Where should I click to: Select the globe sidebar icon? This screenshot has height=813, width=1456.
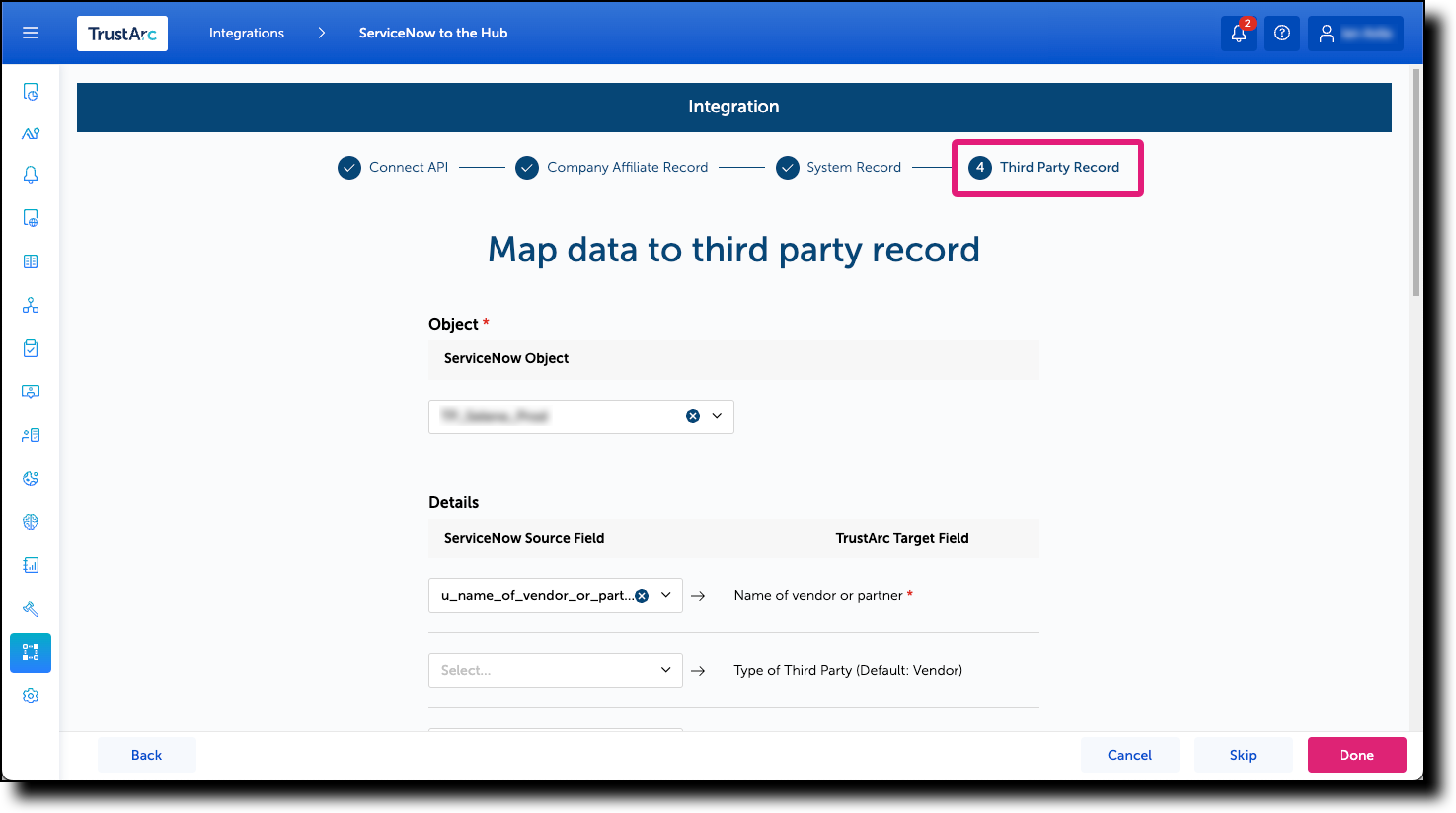point(30,521)
